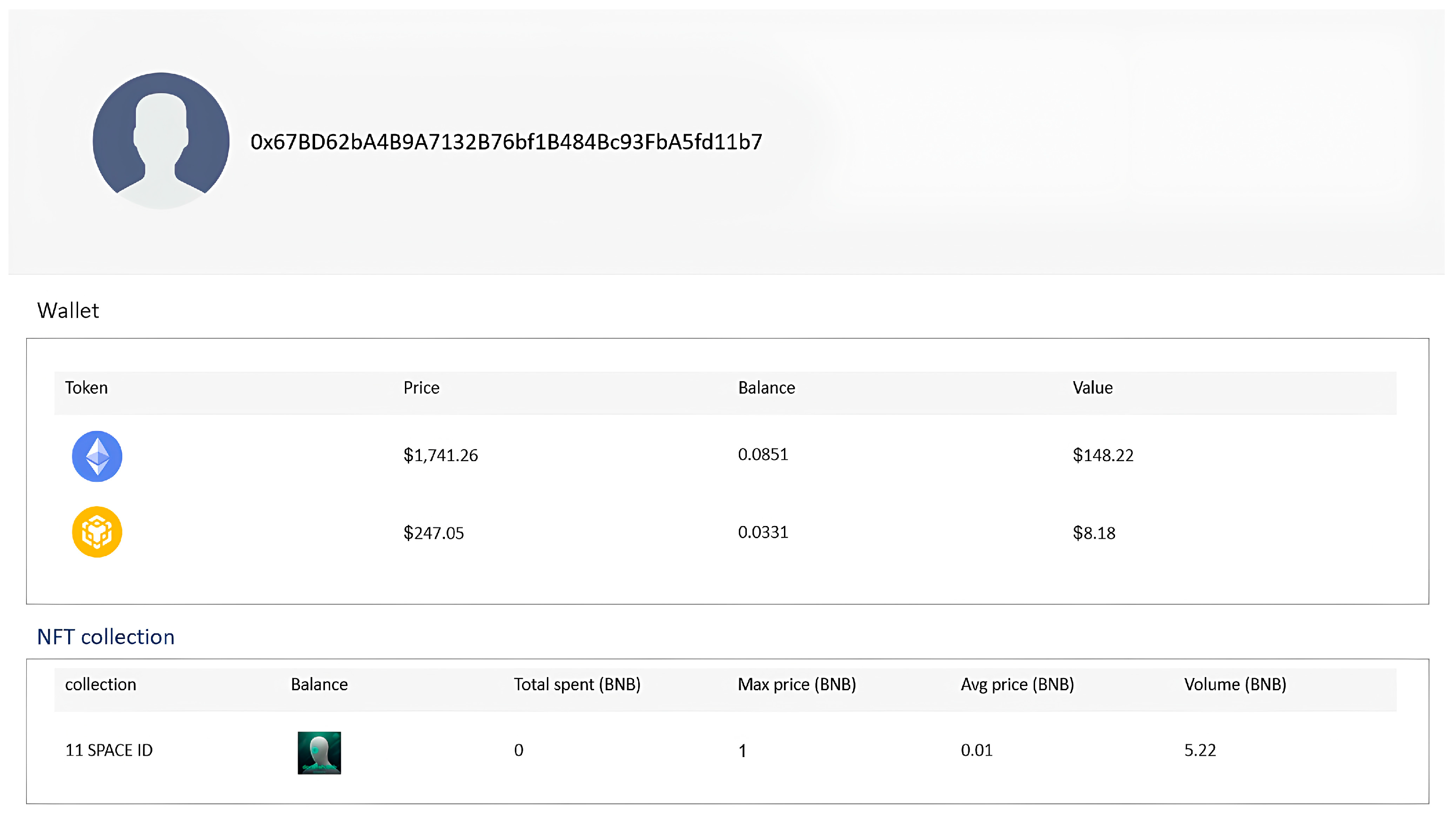
Task: Click the collection column header
Action: [x=101, y=685]
